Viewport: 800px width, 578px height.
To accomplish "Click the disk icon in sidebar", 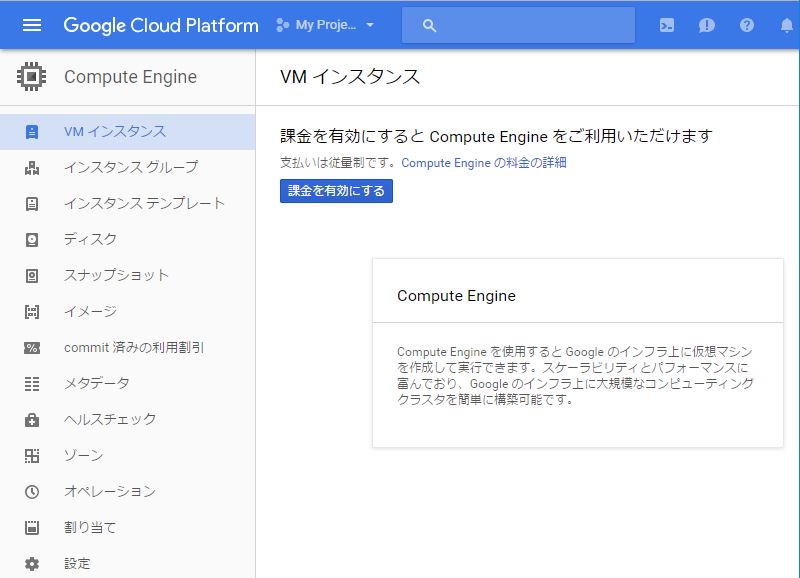I will 32,239.
